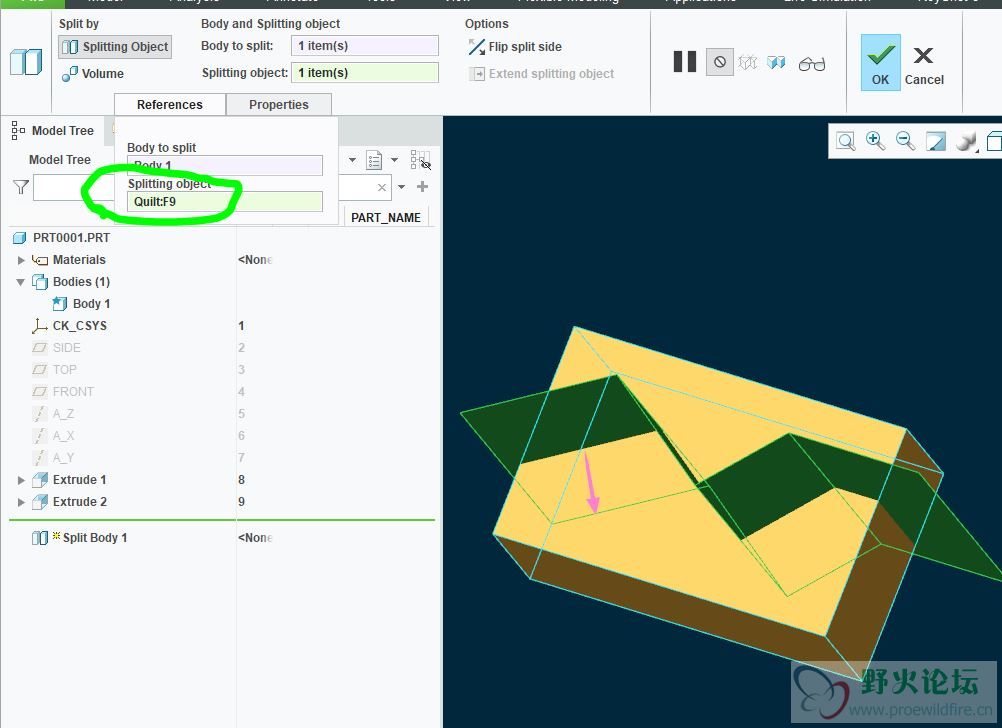Open the search options dropdown arrow
The image size is (1002, 728).
pos(401,187)
